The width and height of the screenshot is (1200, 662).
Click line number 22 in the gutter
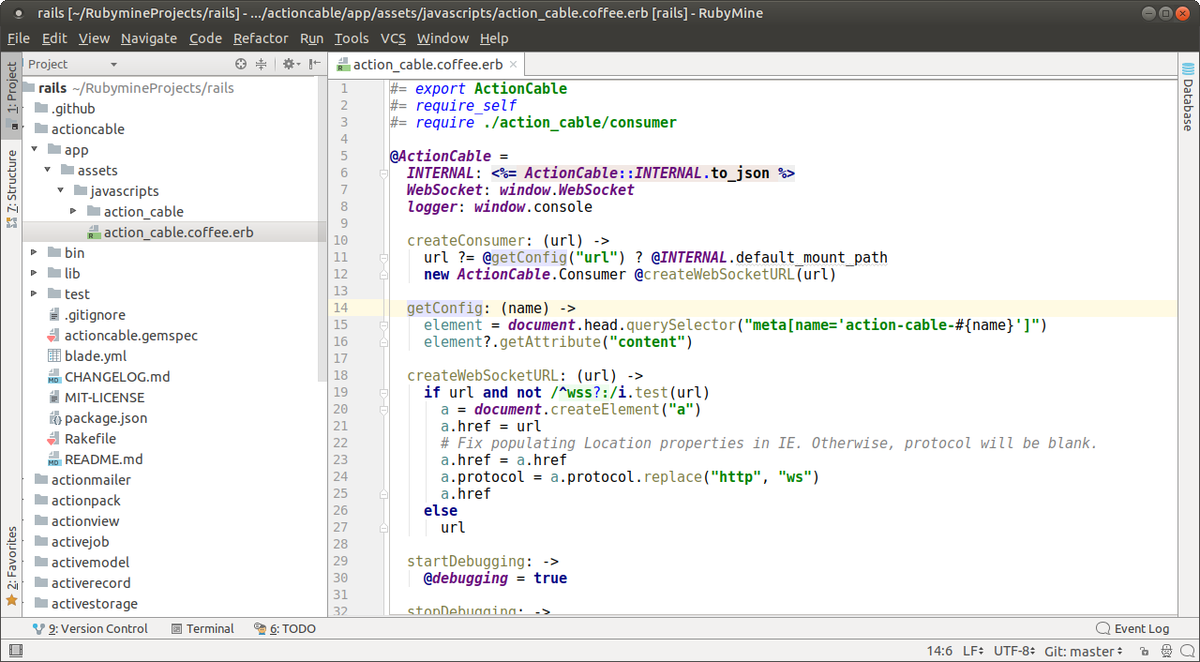pyautogui.click(x=340, y=443)
